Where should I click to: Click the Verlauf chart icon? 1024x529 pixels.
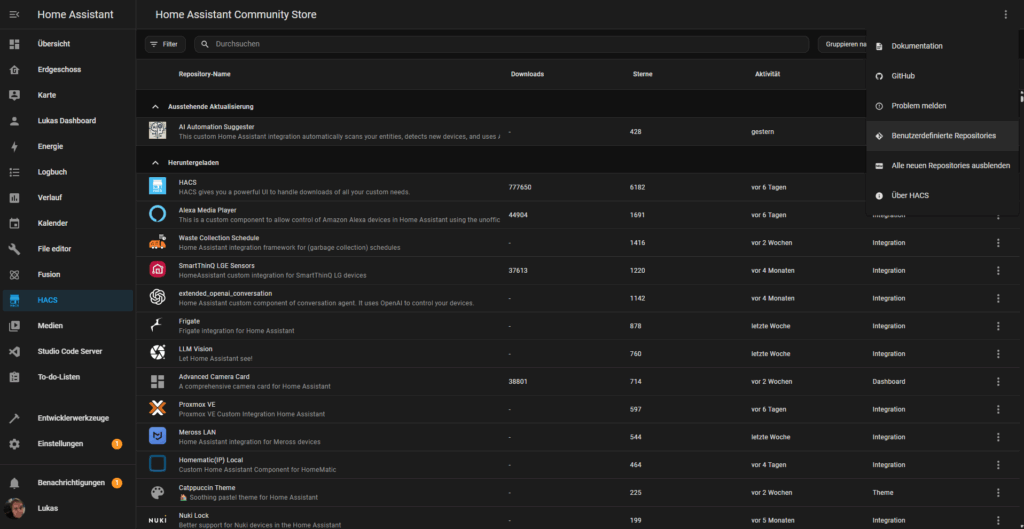[x=14, y=197]
